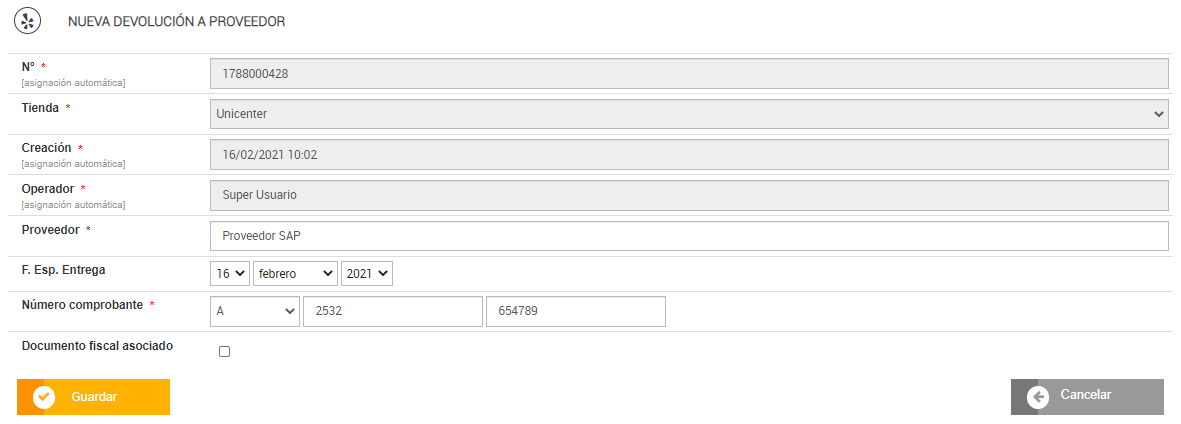Click the Nueva Devolución a Proveedor heading
The image size is (1181, 424).
(x=176, y=21)
